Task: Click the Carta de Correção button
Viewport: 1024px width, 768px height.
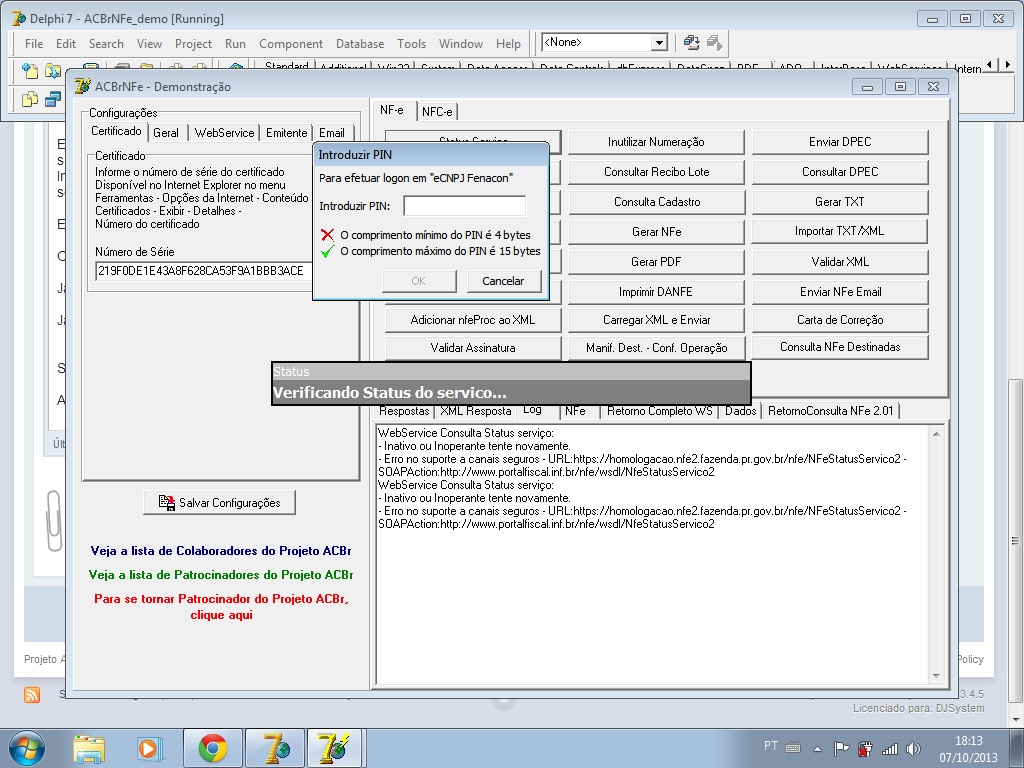Action: click(840, 320)
